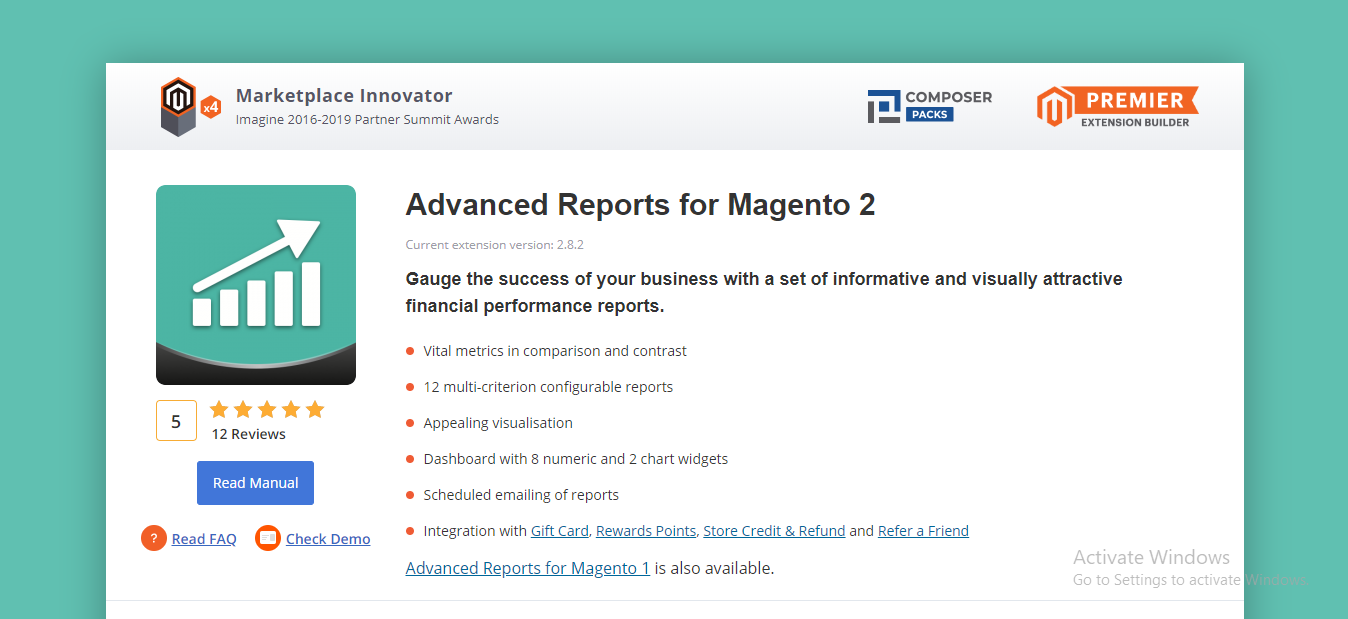Click the Gift Card link
The height and width of the screenshot is (619, 1348).
pyautogui.click(x=559, y=530)
